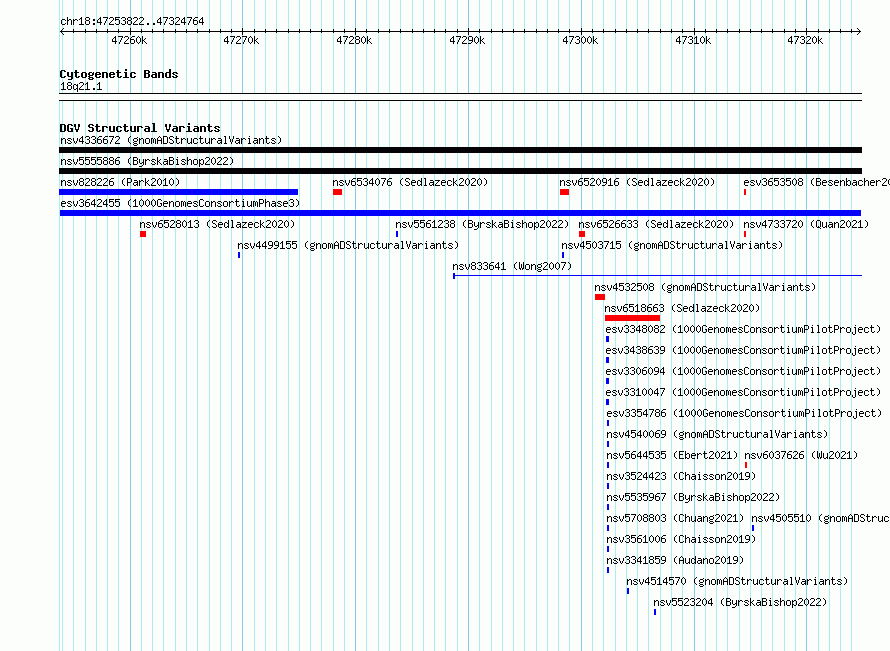
Task: Click the black bar for nsv5555886
Action: tap(460, 171)
